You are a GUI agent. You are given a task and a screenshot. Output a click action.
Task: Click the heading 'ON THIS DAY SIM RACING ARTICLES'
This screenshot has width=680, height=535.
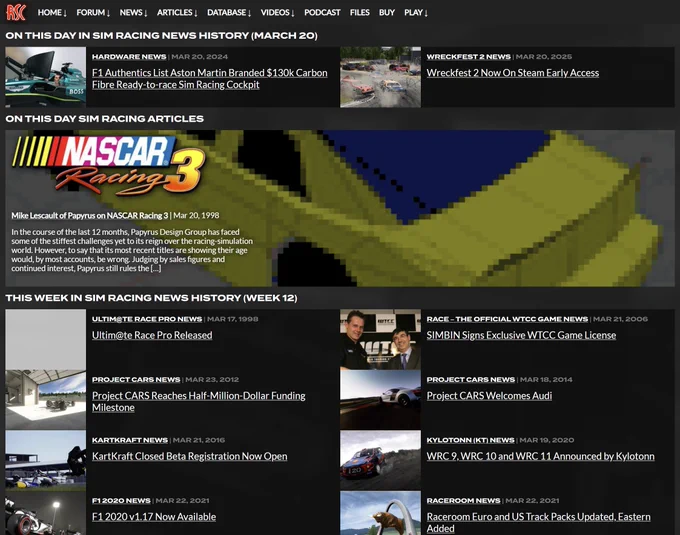pos(105,119)
